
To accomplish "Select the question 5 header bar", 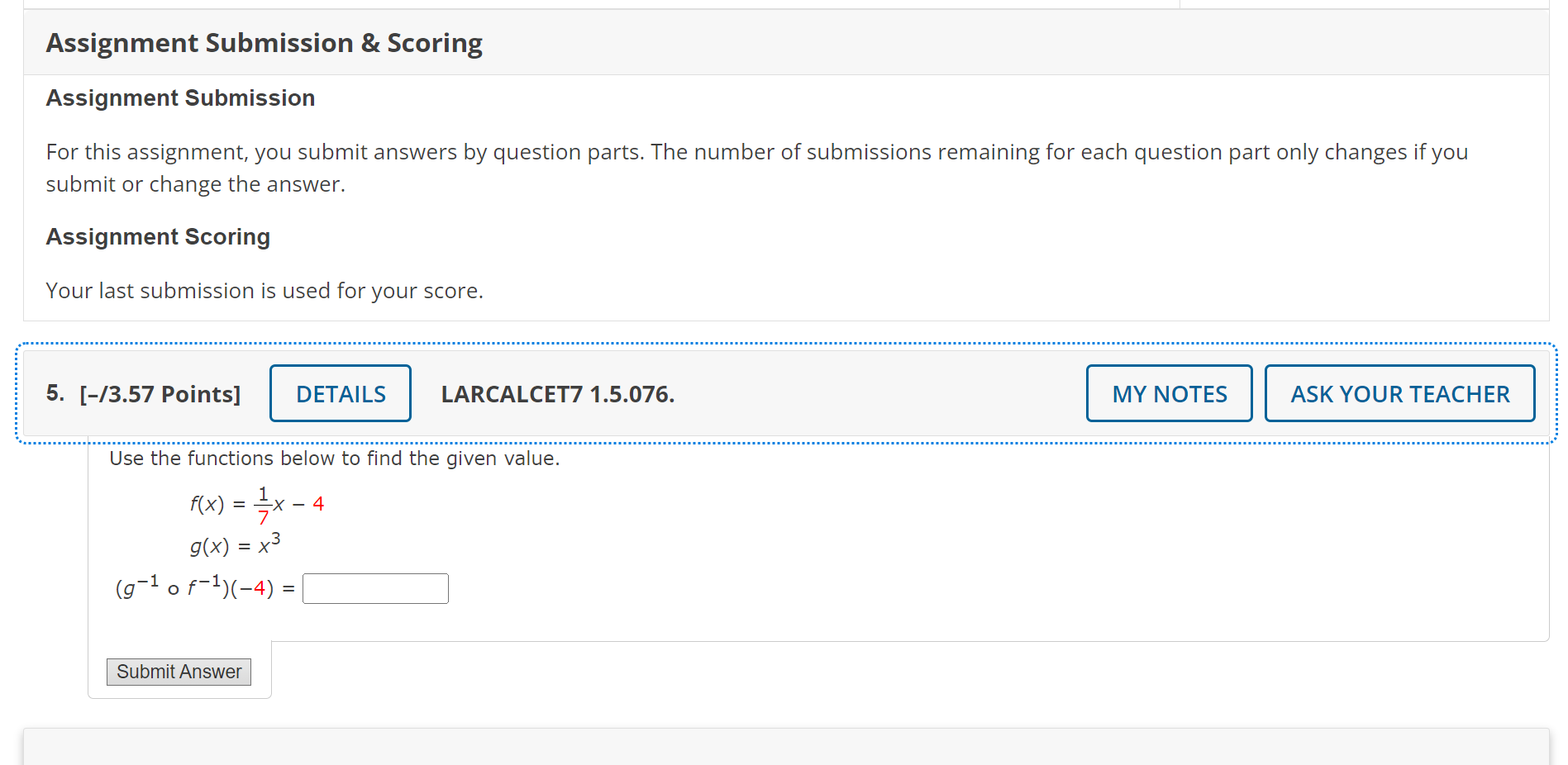I will pyautogui.click(x=785, y=393).
